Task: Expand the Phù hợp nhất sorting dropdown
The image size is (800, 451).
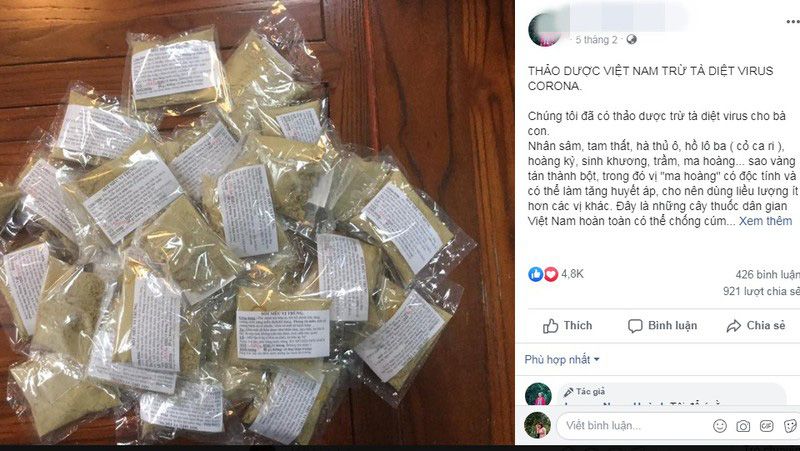Action: (x=562, y=360)
